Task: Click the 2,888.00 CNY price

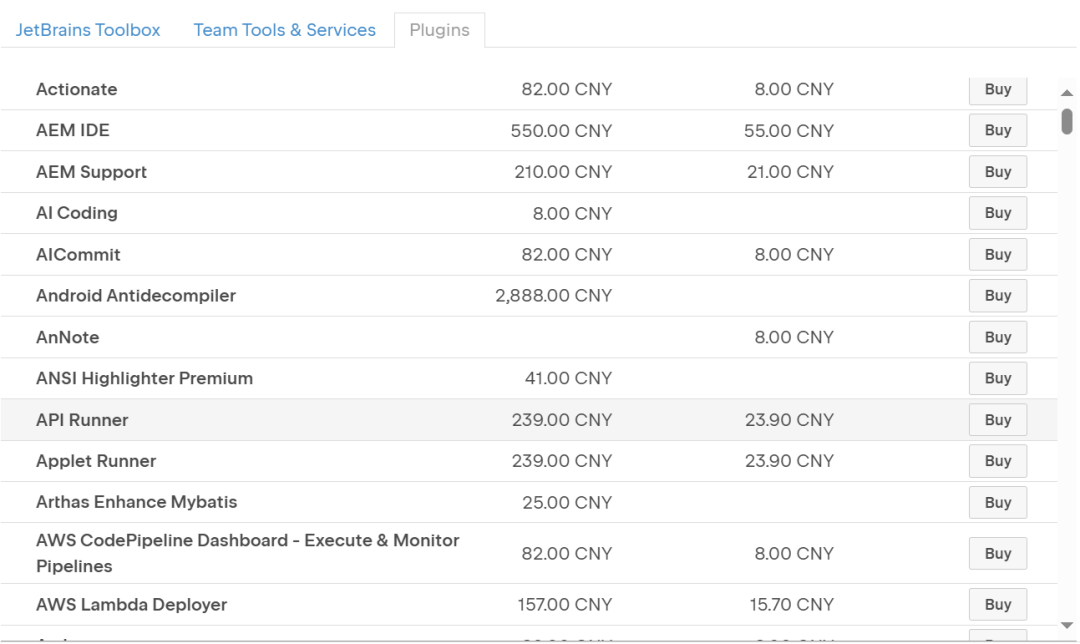Action: pyautogui.click(x=554, y=295)
